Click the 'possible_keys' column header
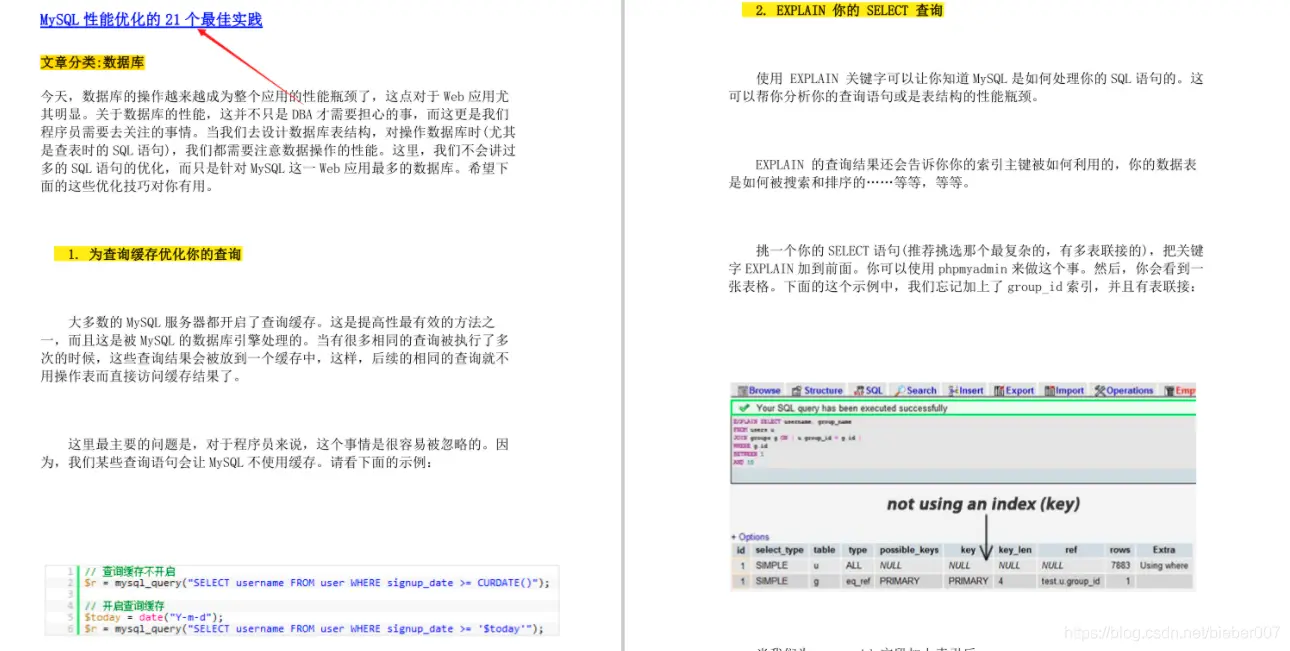The image size is (1290, 651). coord(909,550)
